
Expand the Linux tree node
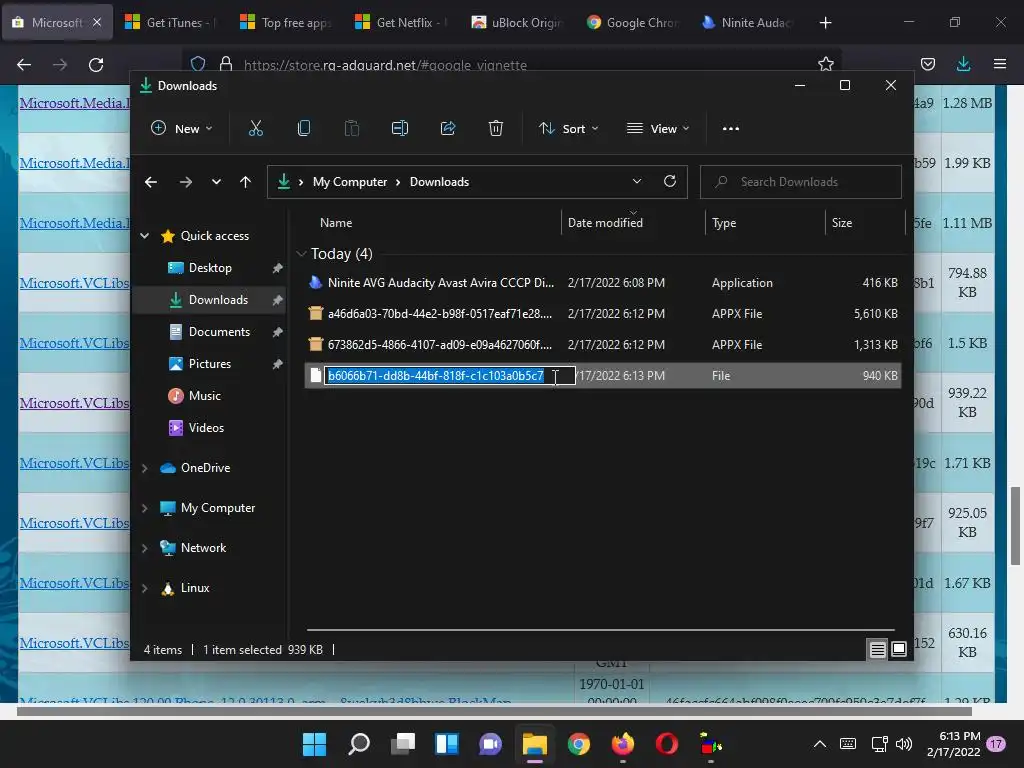145,588
